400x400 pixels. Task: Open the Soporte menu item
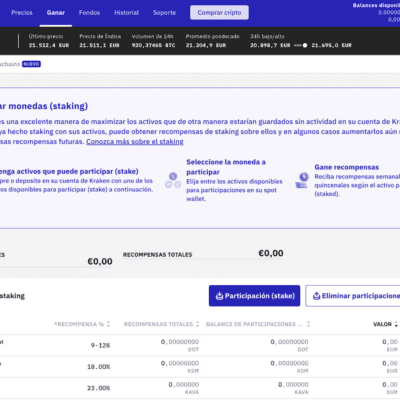coord(164,13)
